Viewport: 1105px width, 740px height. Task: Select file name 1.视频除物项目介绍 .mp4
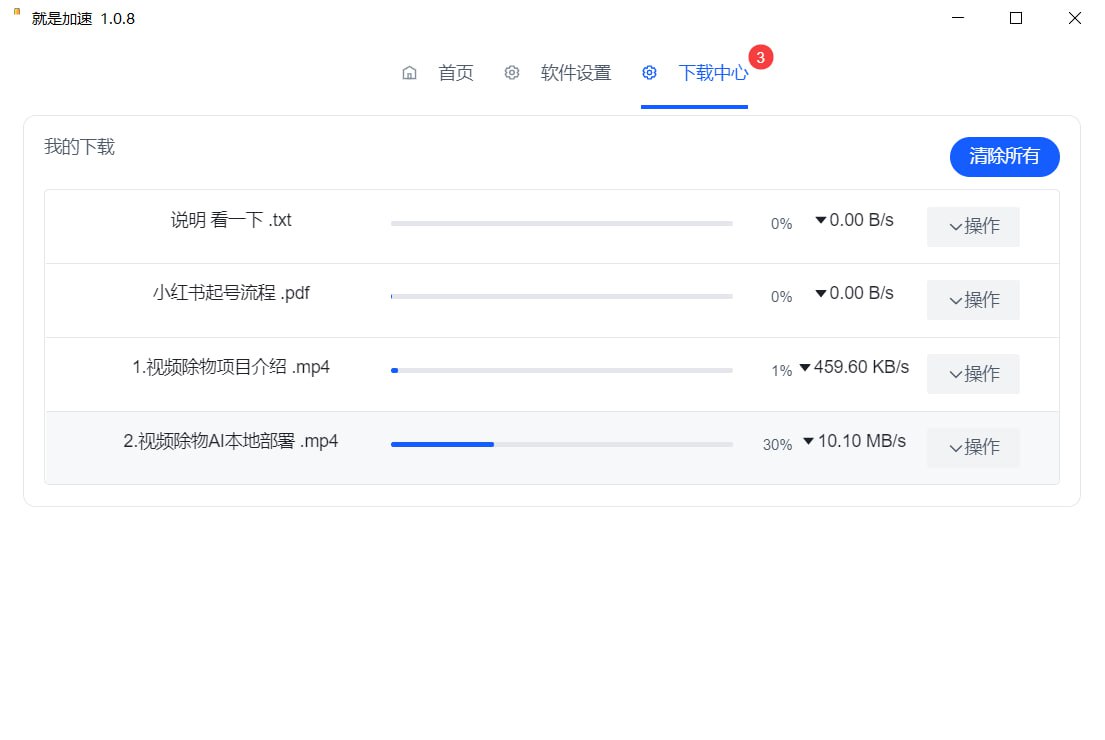(x=231, y=366)
